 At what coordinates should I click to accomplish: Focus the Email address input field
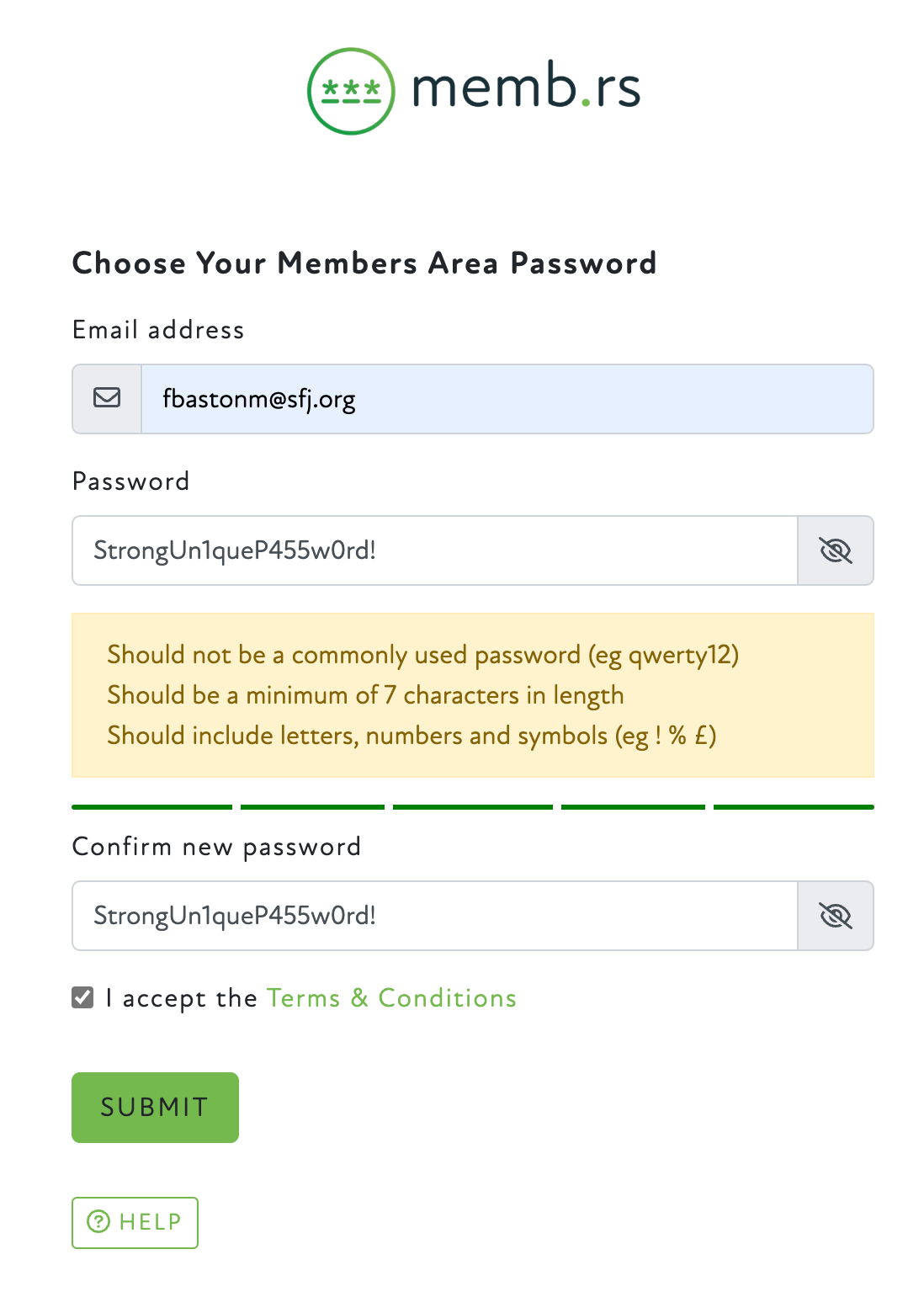(x=507, y=399)
